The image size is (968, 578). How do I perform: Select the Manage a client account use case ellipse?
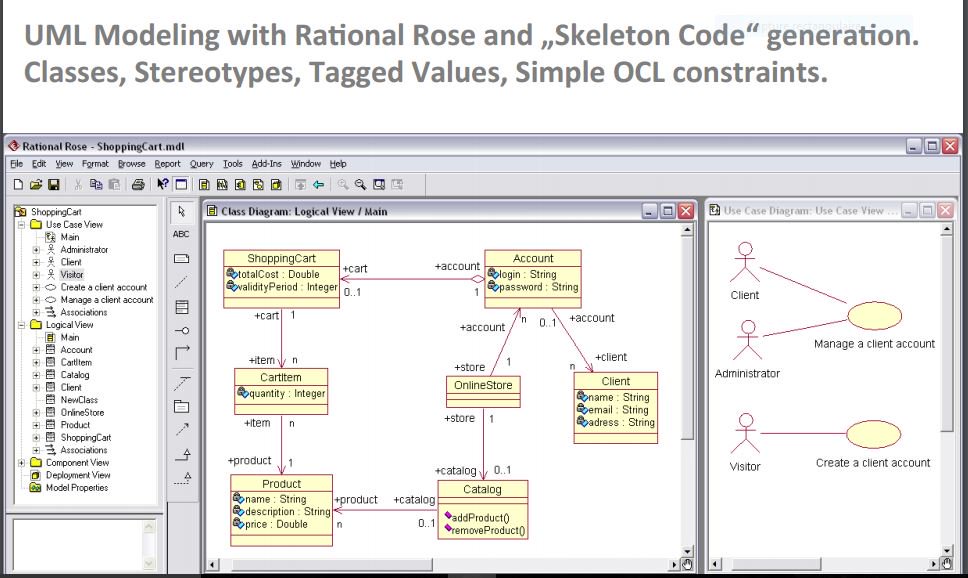pyautogui.click(x=874, y=316)
